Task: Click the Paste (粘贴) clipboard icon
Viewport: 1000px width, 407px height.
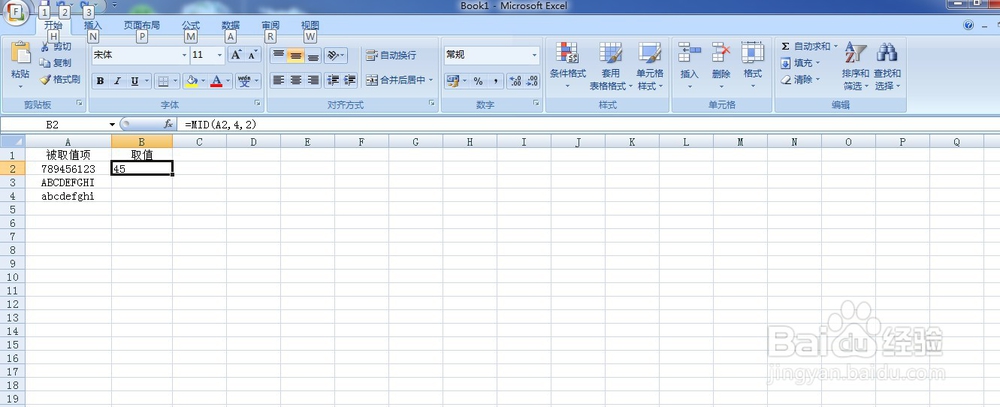Action: [20, 52]
